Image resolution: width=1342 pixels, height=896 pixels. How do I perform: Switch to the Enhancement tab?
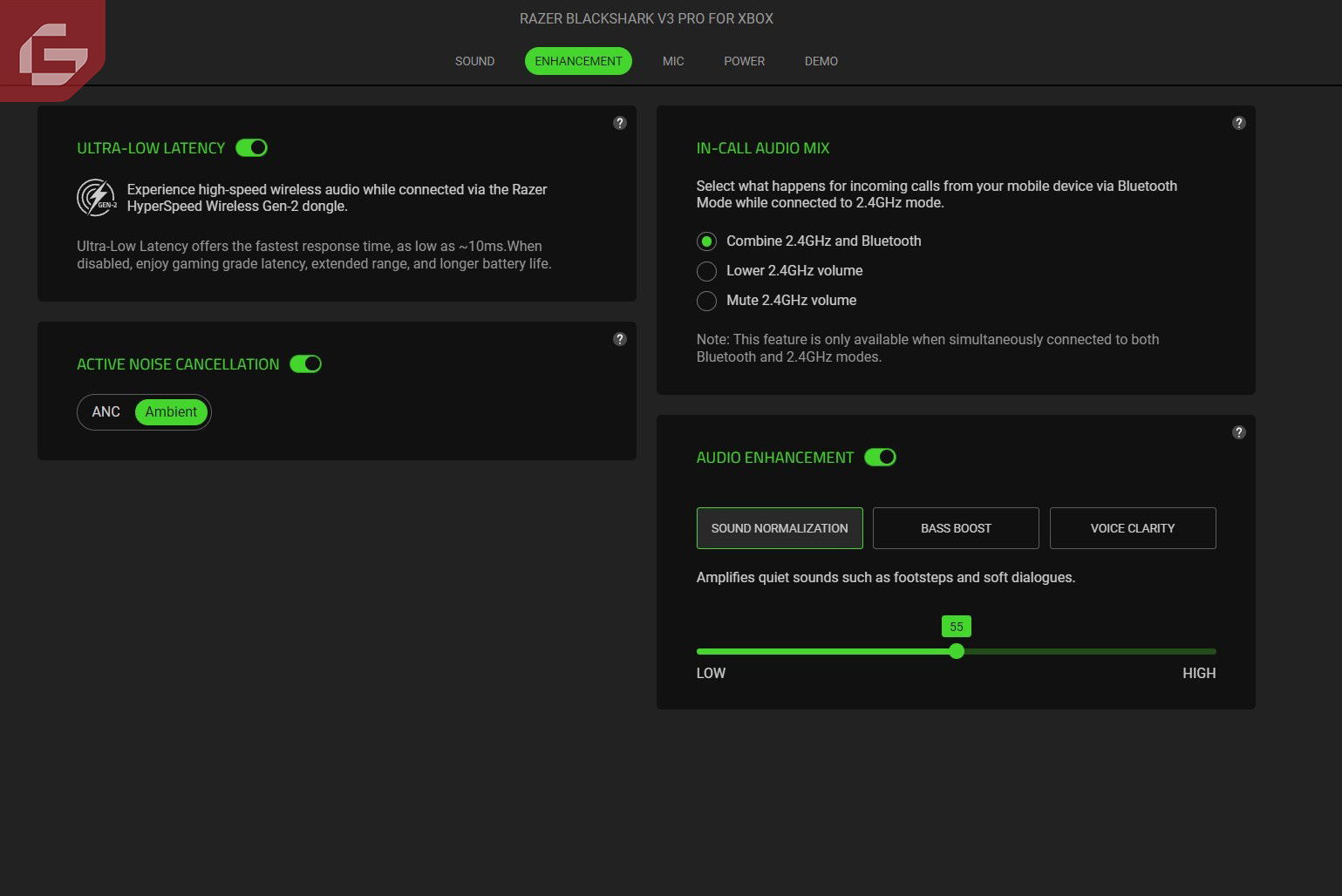(578, 61)
